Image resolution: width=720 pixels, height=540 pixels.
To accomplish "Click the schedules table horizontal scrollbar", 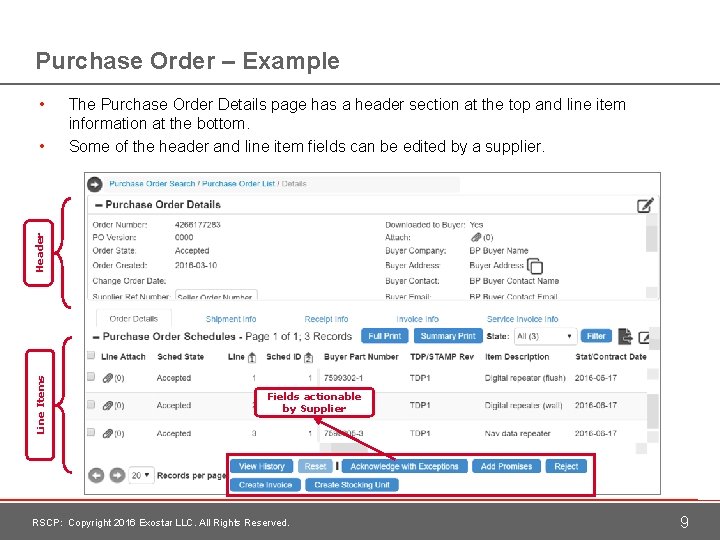I will pyautogui.click(x=349, y=447).
